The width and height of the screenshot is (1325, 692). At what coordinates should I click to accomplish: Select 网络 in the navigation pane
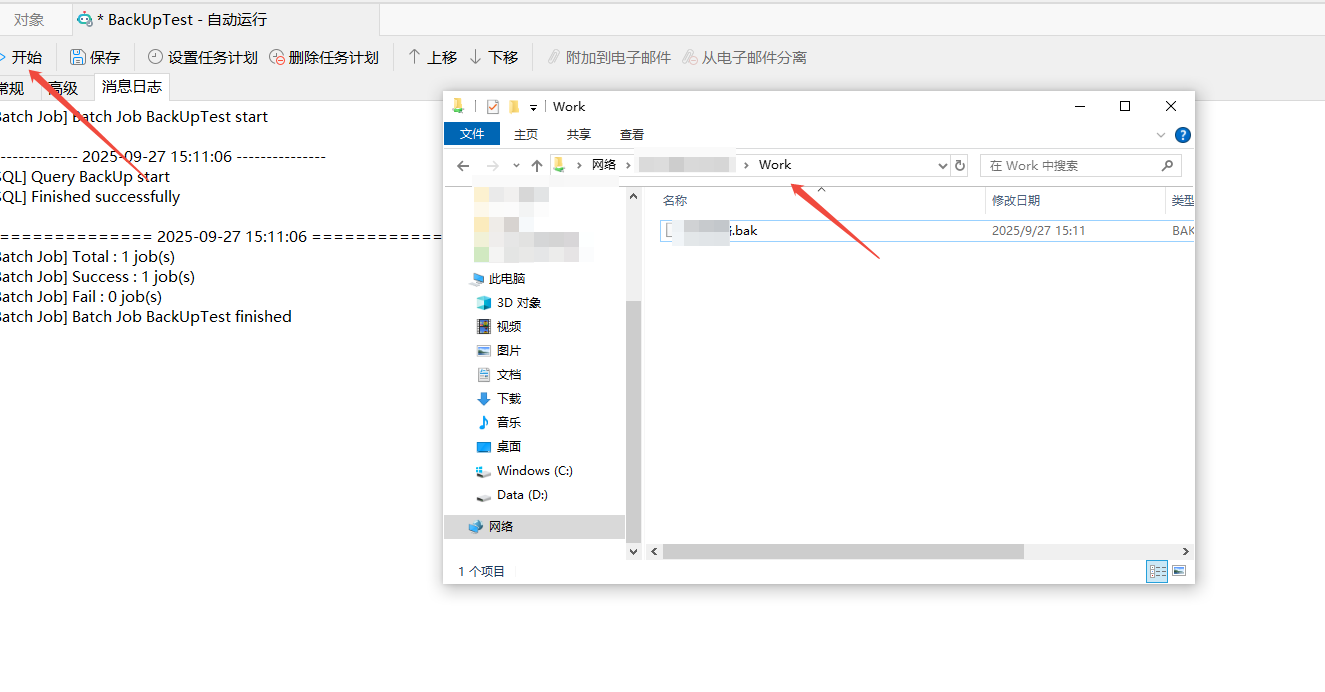[x=534, y=527]
